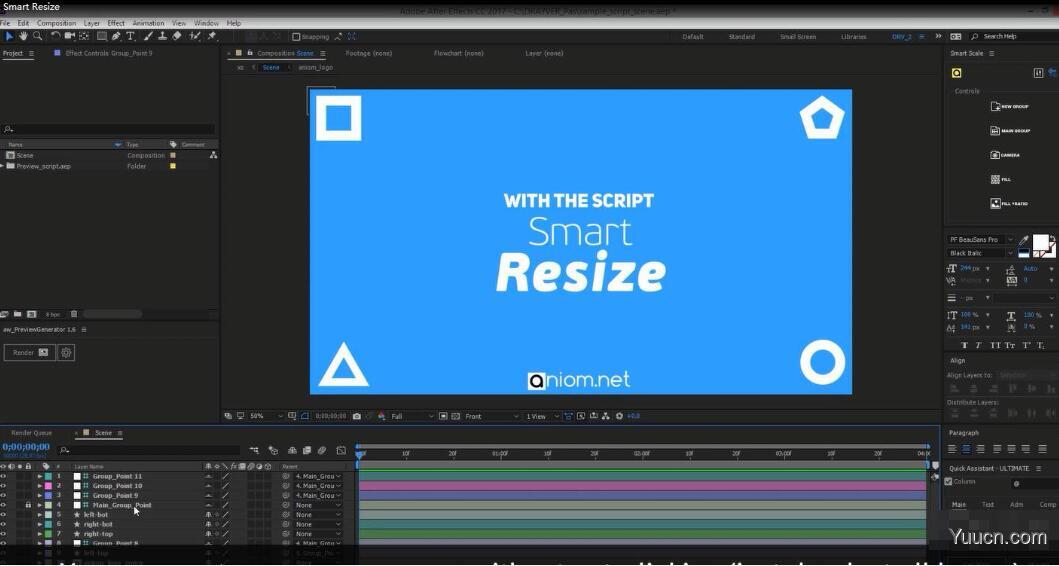
Task: Select the Clone Stamp tool
Action: pos(163,36)
